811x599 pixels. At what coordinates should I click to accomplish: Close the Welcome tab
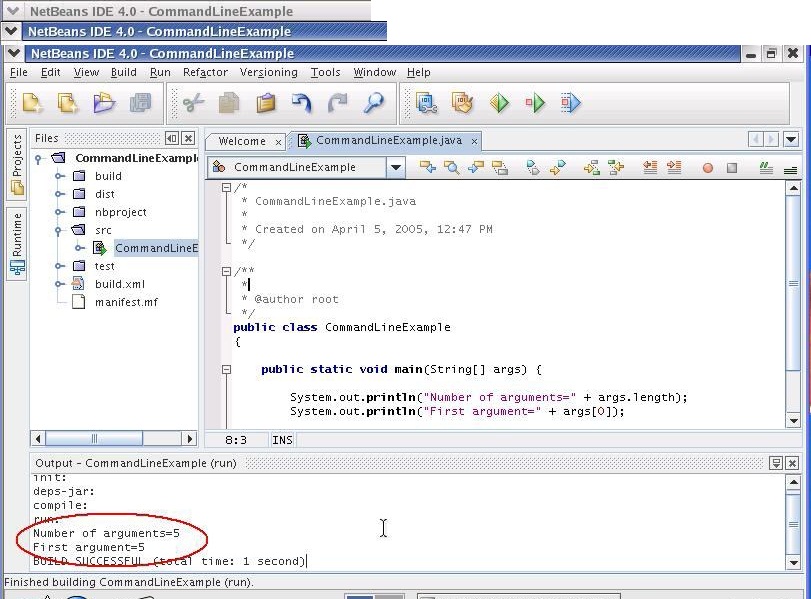coord(278,142)
